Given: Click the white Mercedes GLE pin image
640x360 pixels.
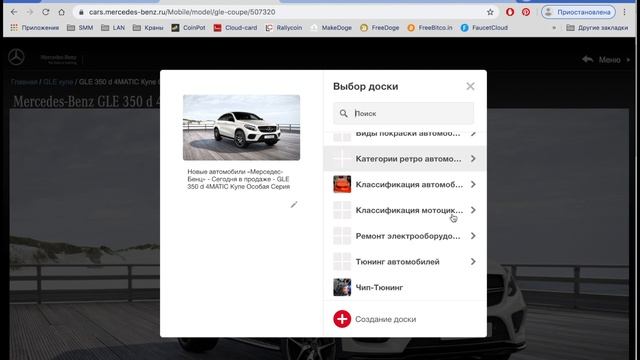Looking at the screenshot, I should (241, 127).
